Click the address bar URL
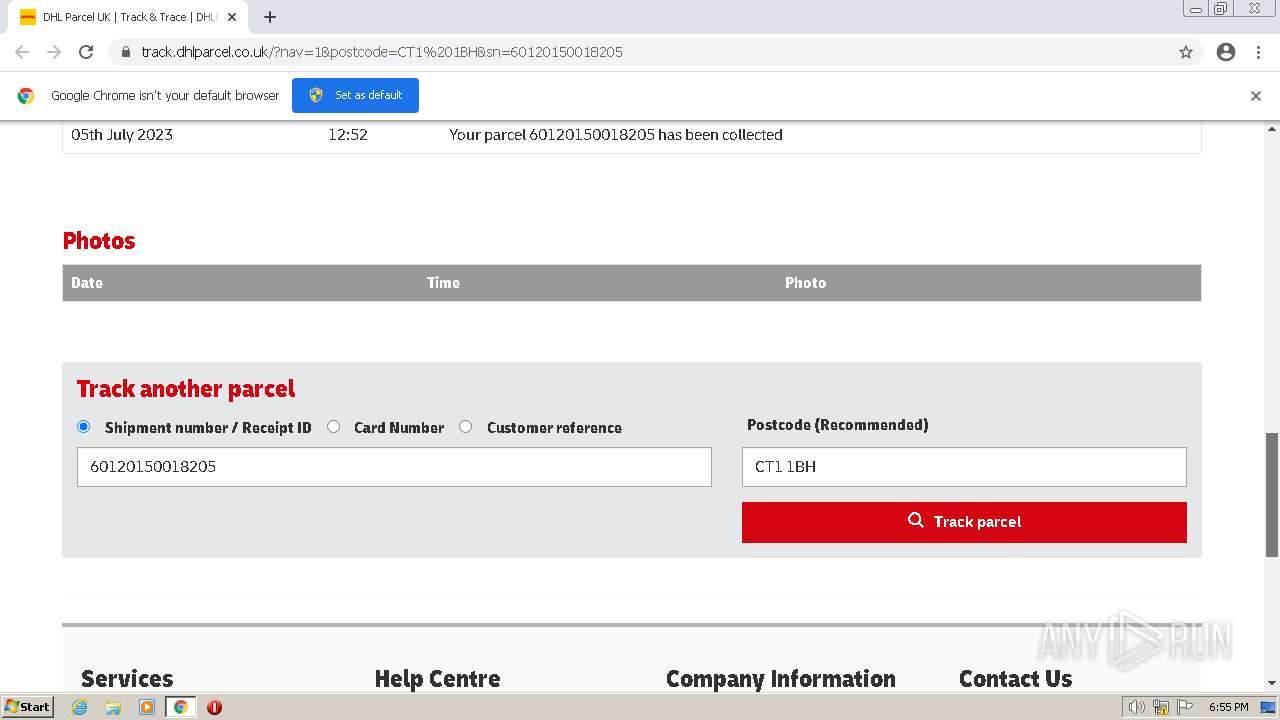The width and height of the screenshot is (1280, 720). 382,52
